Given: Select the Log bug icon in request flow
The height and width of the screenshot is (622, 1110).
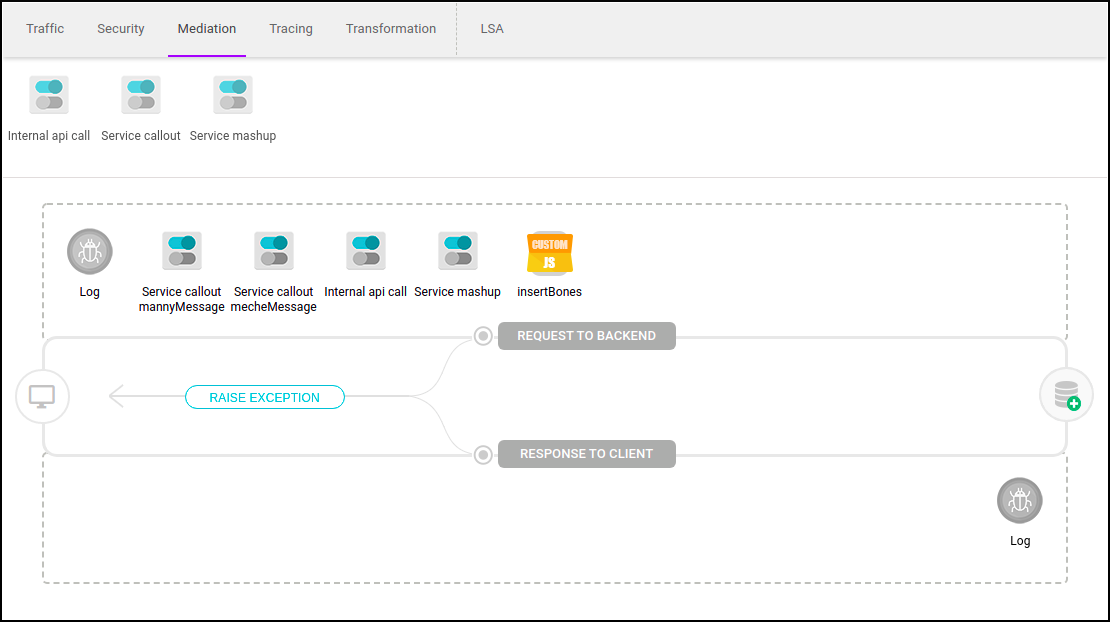Looking at the screenshot, I should click(x=89, y=250).
